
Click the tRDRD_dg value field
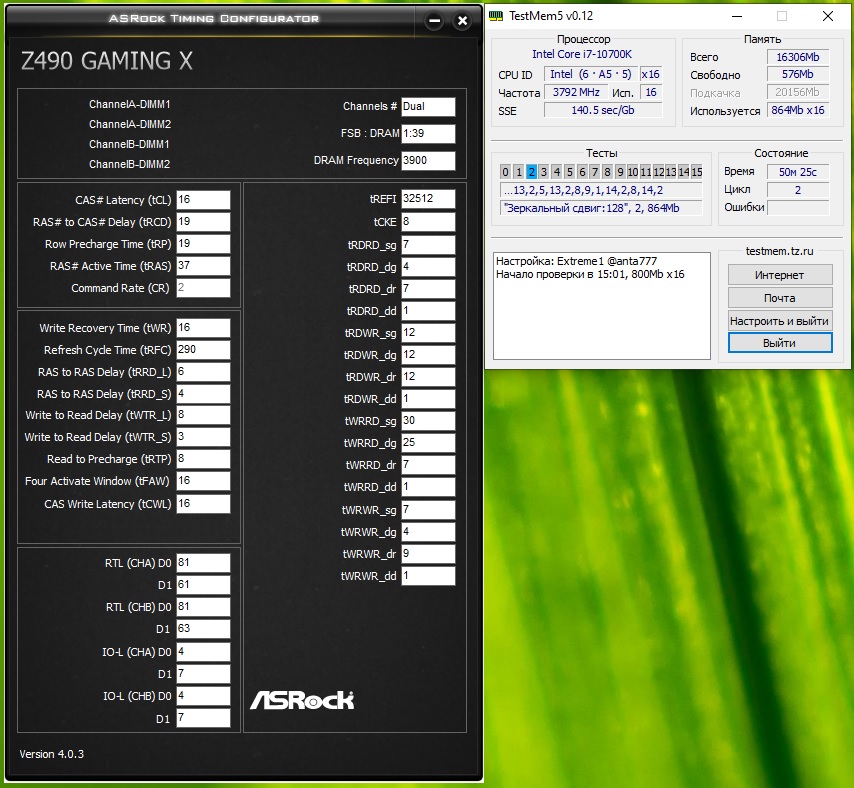click(x=428, y=267)
